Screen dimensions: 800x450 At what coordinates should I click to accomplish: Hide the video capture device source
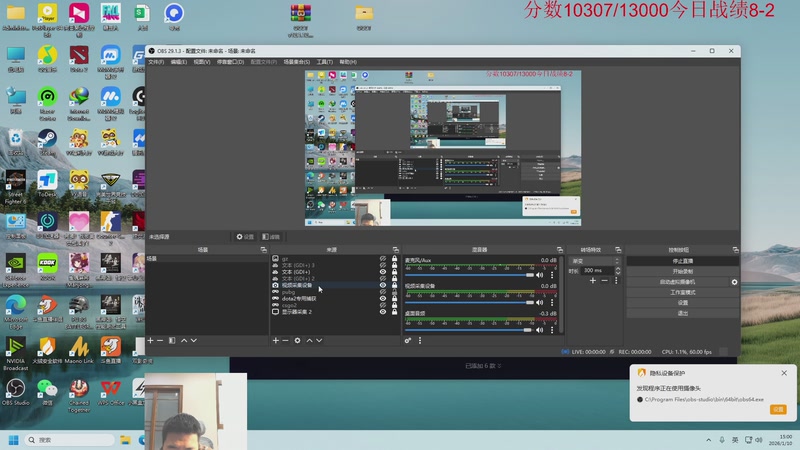pyautogui.click(x=383, y=285)
